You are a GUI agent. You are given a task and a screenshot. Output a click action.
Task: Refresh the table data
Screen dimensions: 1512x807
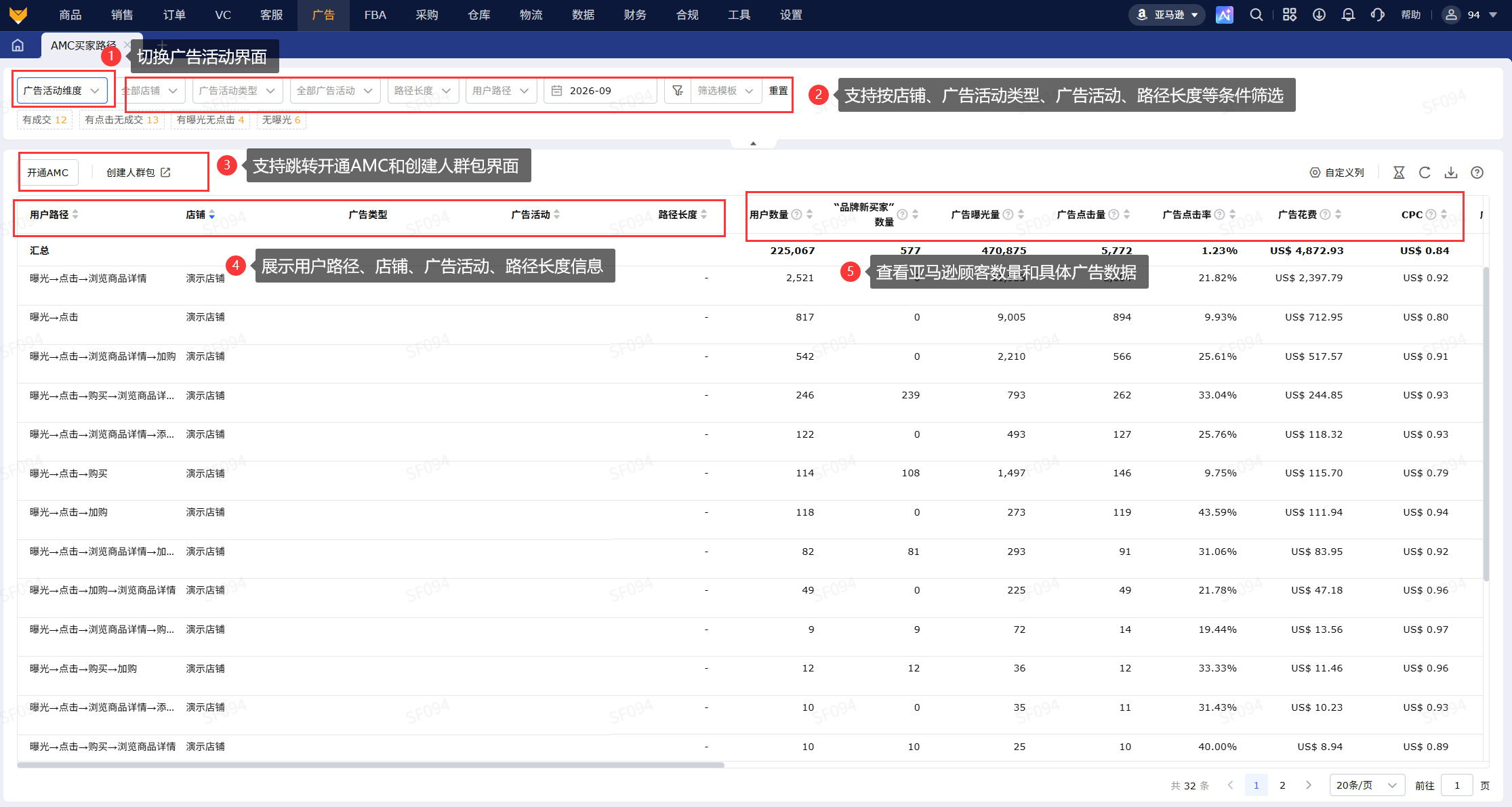coord(1425,173)
